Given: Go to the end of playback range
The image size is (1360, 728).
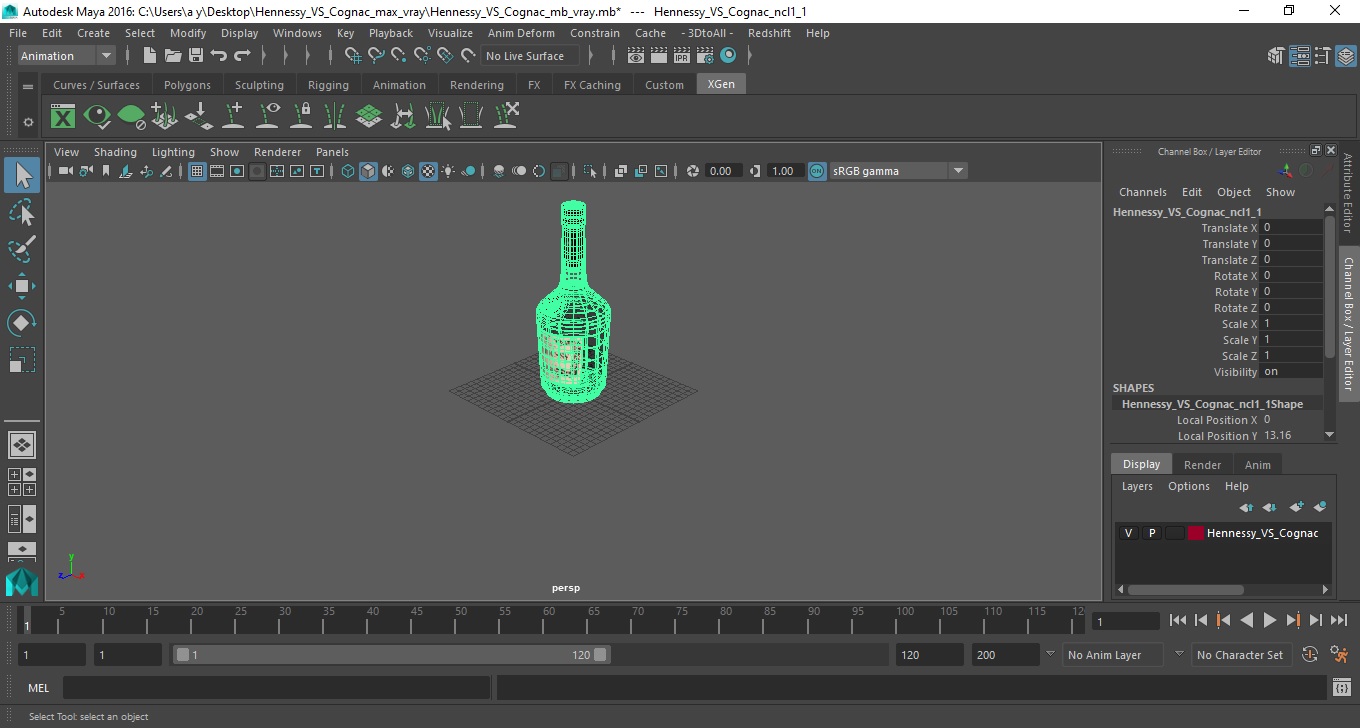Looking at the screenshot, I should 1338,620.
